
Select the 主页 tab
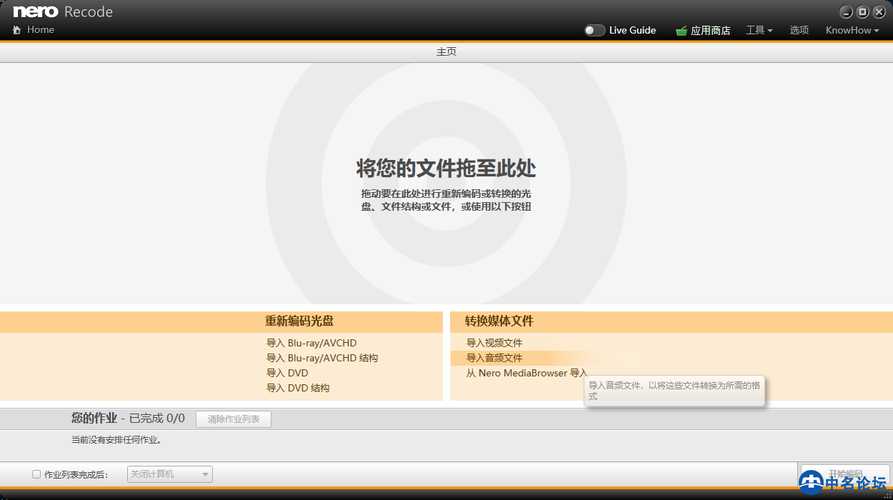[x=446, y=51]
